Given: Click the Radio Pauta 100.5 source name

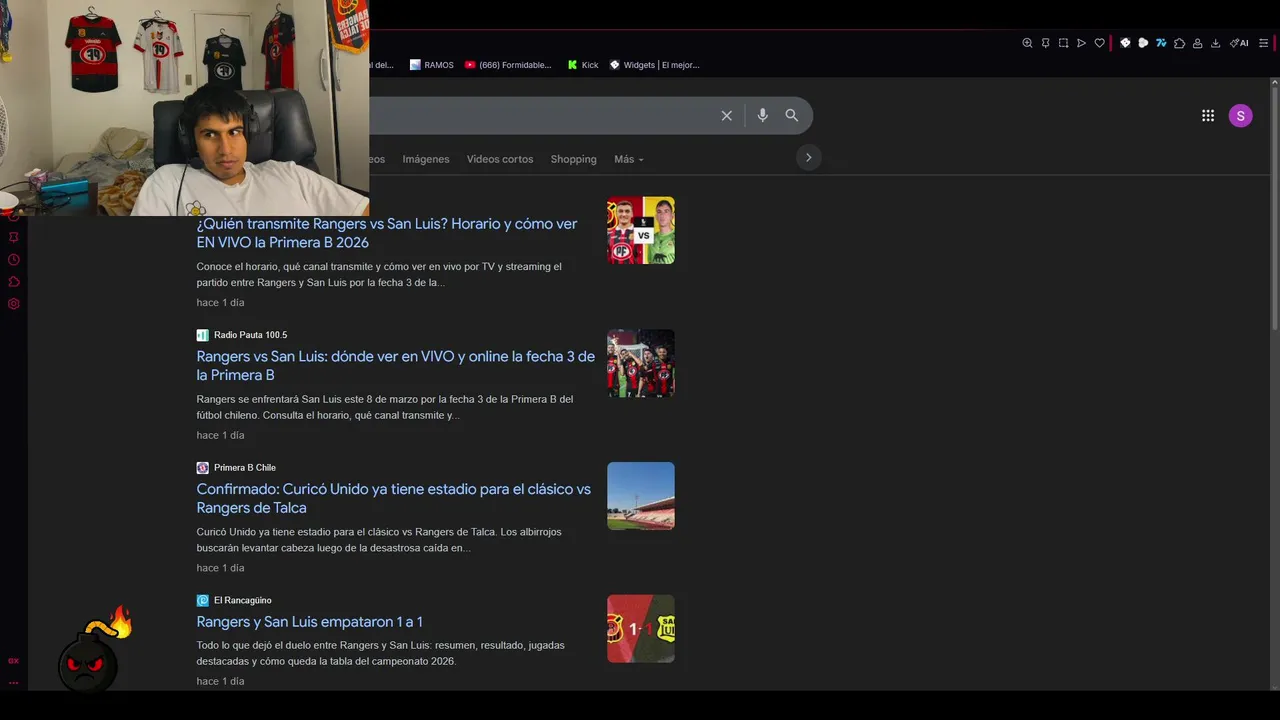Looking at the screenshot, I should [250, 335].
